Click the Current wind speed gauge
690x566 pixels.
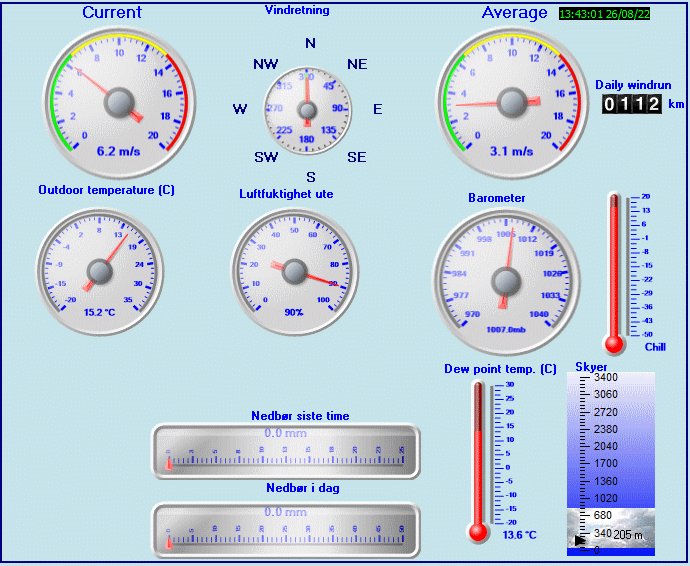[x=118, y=100]
